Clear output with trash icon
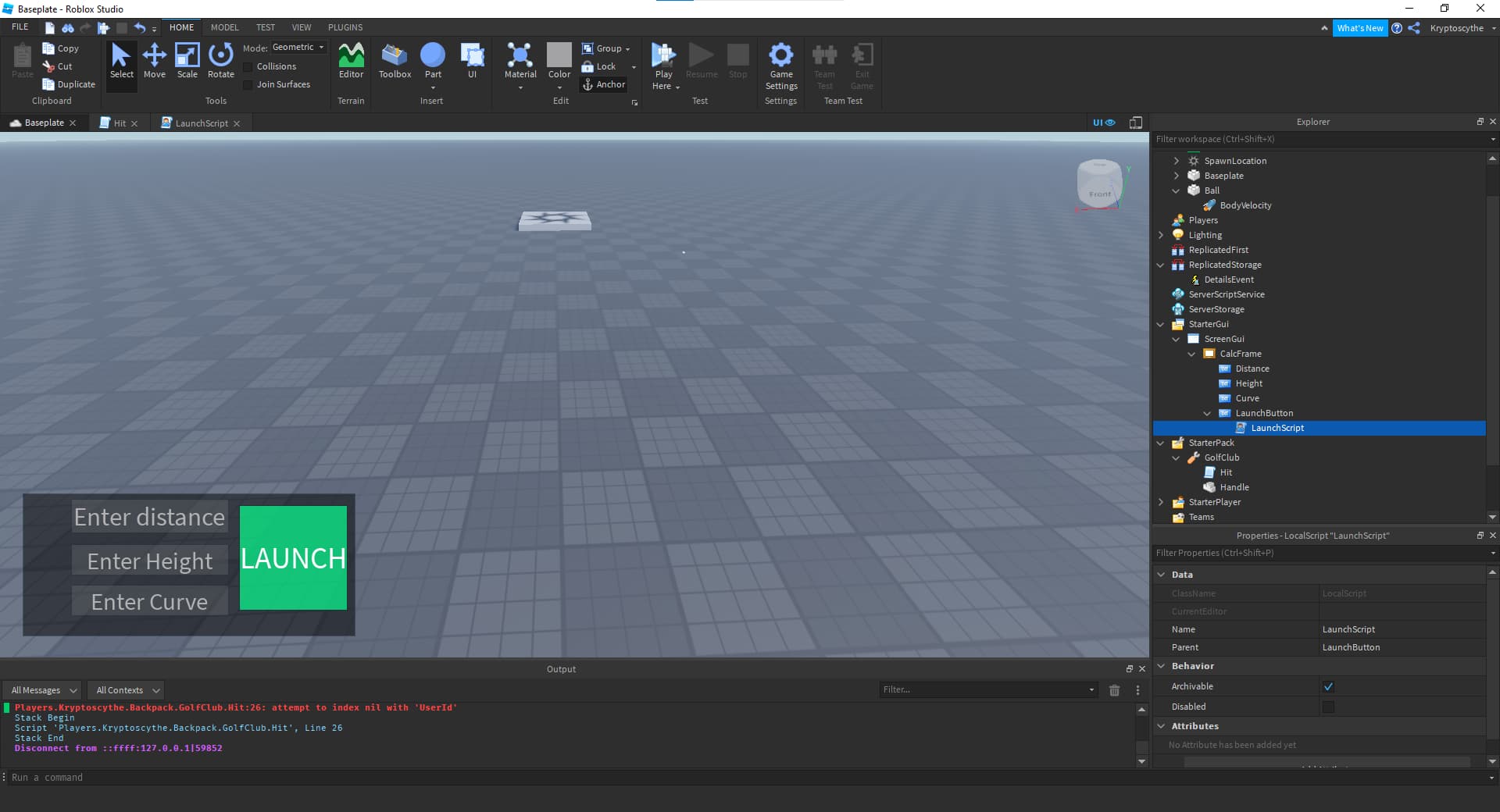The height and width of the screenshot is (812, 1500). tap(1115, 690)
